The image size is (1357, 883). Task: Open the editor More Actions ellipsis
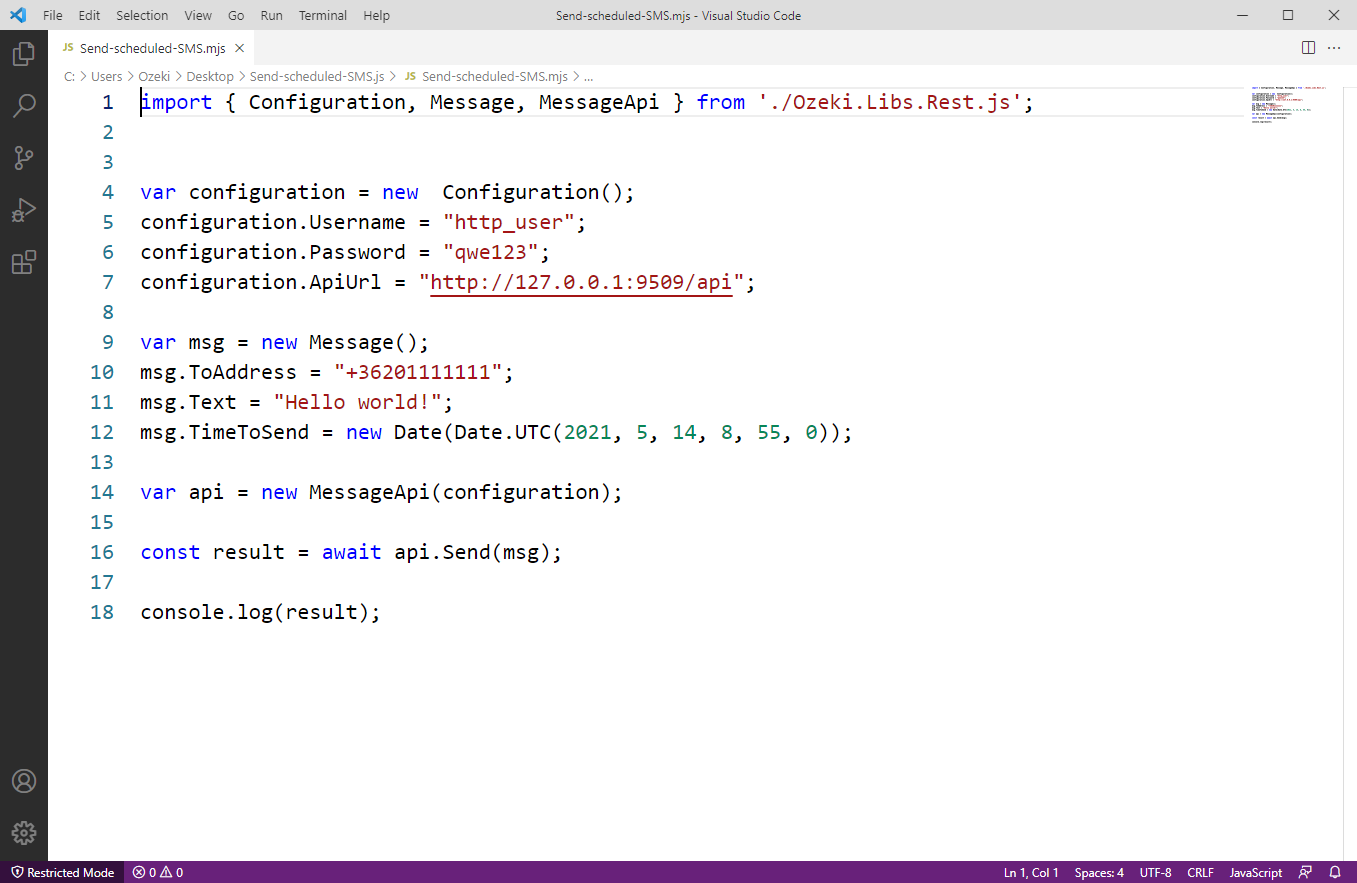[x=1334, y=48]
